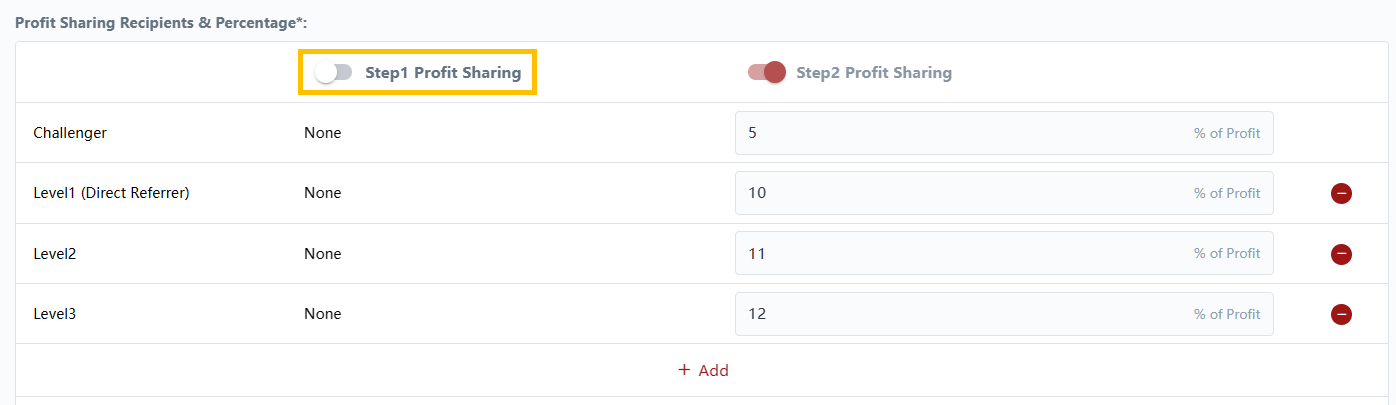Remove the Level1 (Direct Referrer) row

coord(1341,193)
